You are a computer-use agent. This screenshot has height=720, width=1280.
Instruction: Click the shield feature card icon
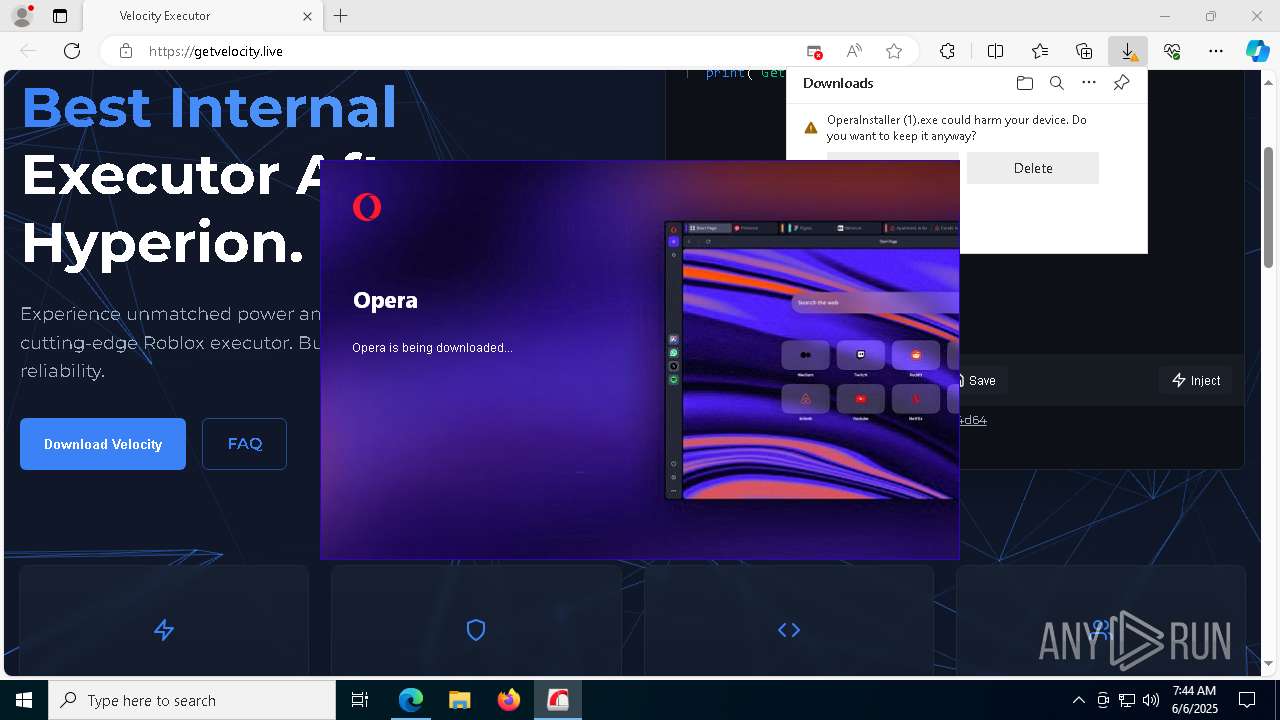[x=476, y=630]
